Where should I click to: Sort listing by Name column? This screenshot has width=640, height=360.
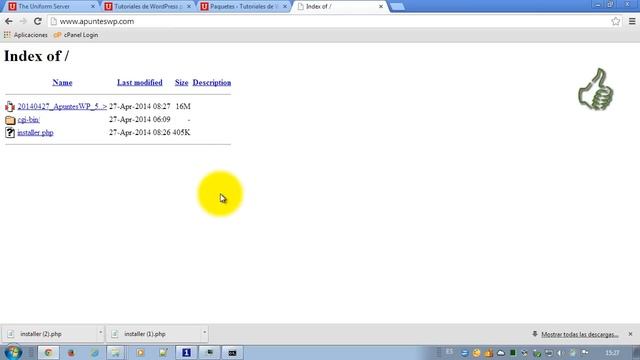tap(62, 82)
